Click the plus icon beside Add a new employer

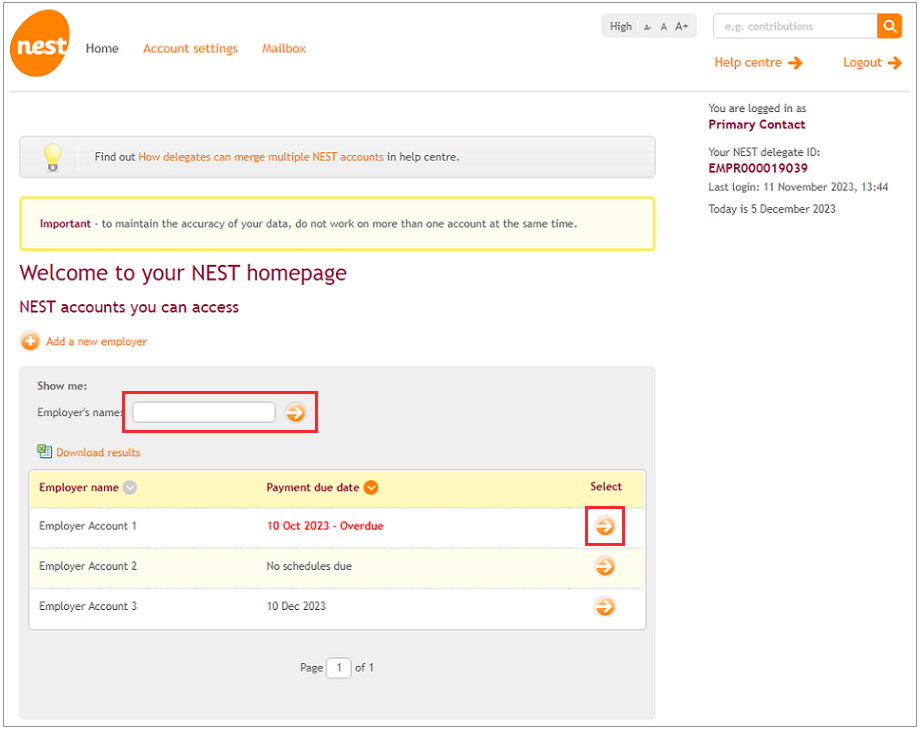pyautogui.click(x=30, y=341)
